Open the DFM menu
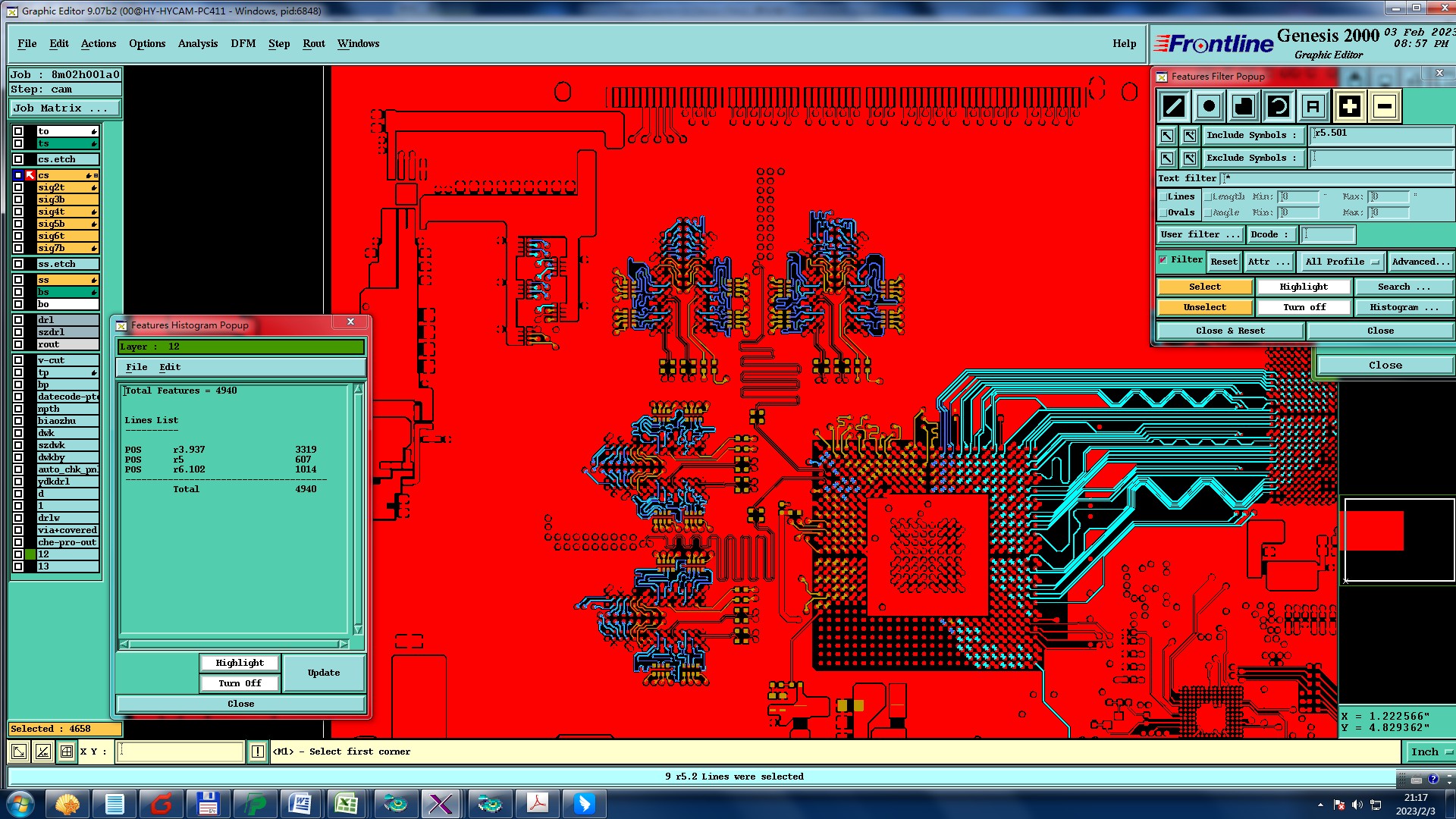This screenshot has width=1456, height=819. (243, 44)
